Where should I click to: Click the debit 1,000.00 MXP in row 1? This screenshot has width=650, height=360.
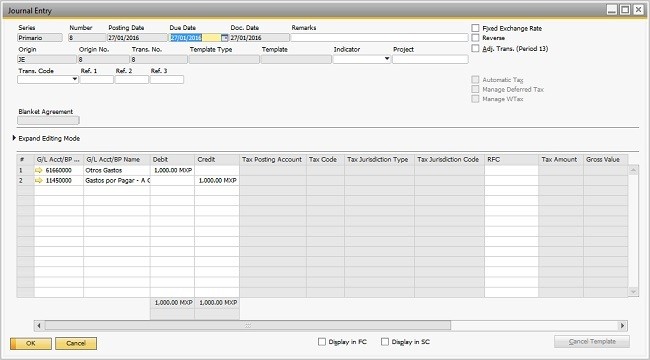click(172, 170)
